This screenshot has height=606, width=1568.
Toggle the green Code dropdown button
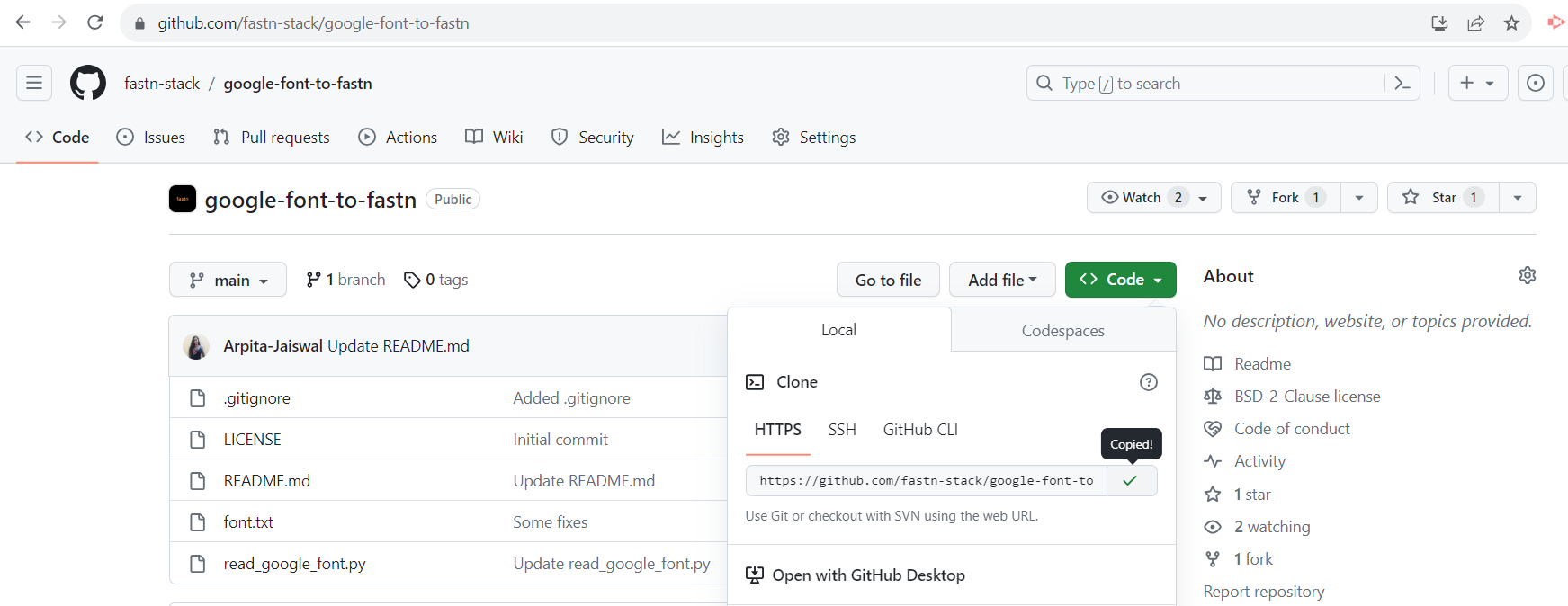pyautogui.click(x=1120, y=280)
